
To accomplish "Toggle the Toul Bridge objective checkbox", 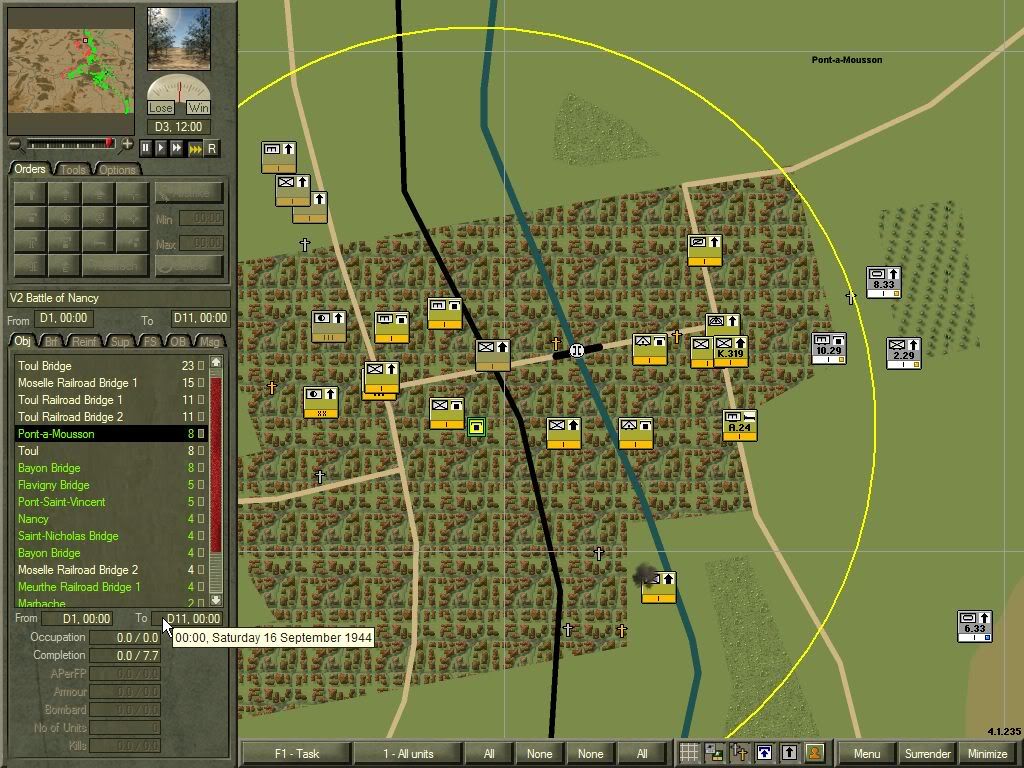I will (201, 366).
